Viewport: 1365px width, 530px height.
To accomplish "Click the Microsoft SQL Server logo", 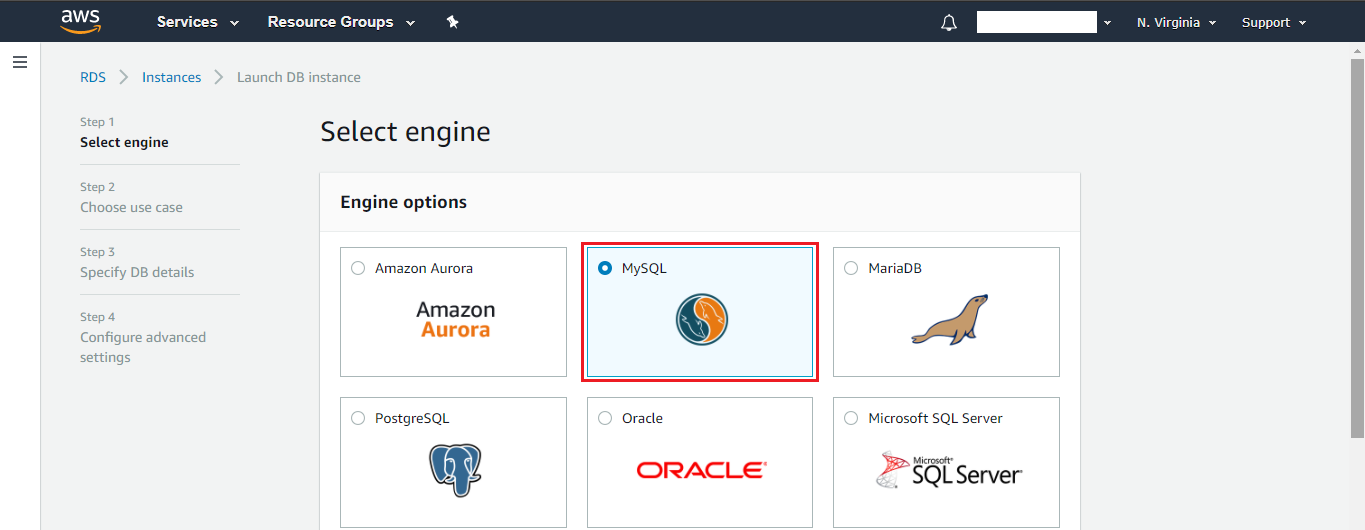I will tap(949, 470).
